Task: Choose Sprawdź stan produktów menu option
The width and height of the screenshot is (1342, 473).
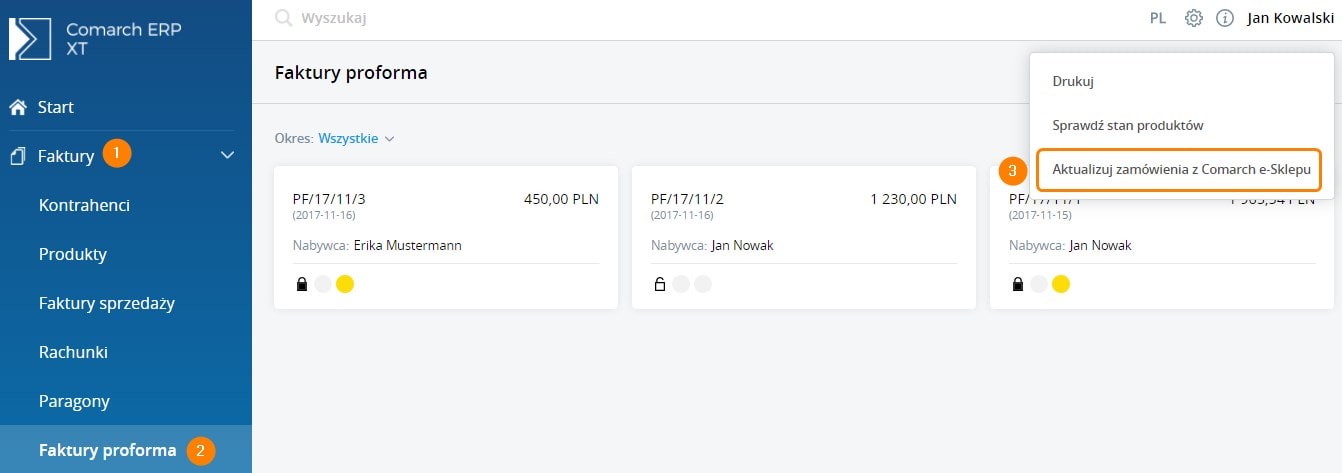Action: tap(1127, 126)
